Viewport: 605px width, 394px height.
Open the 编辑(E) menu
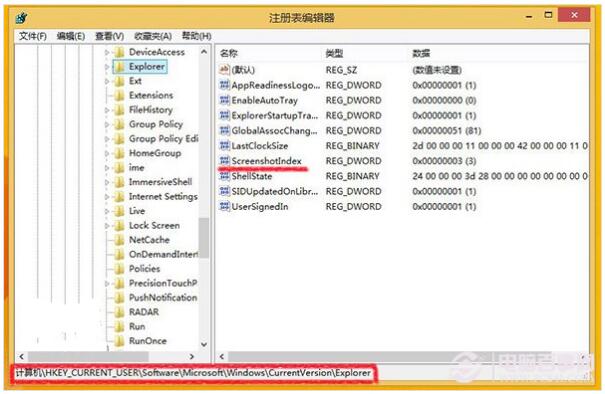pyautogui.click(x=71, y=36)
